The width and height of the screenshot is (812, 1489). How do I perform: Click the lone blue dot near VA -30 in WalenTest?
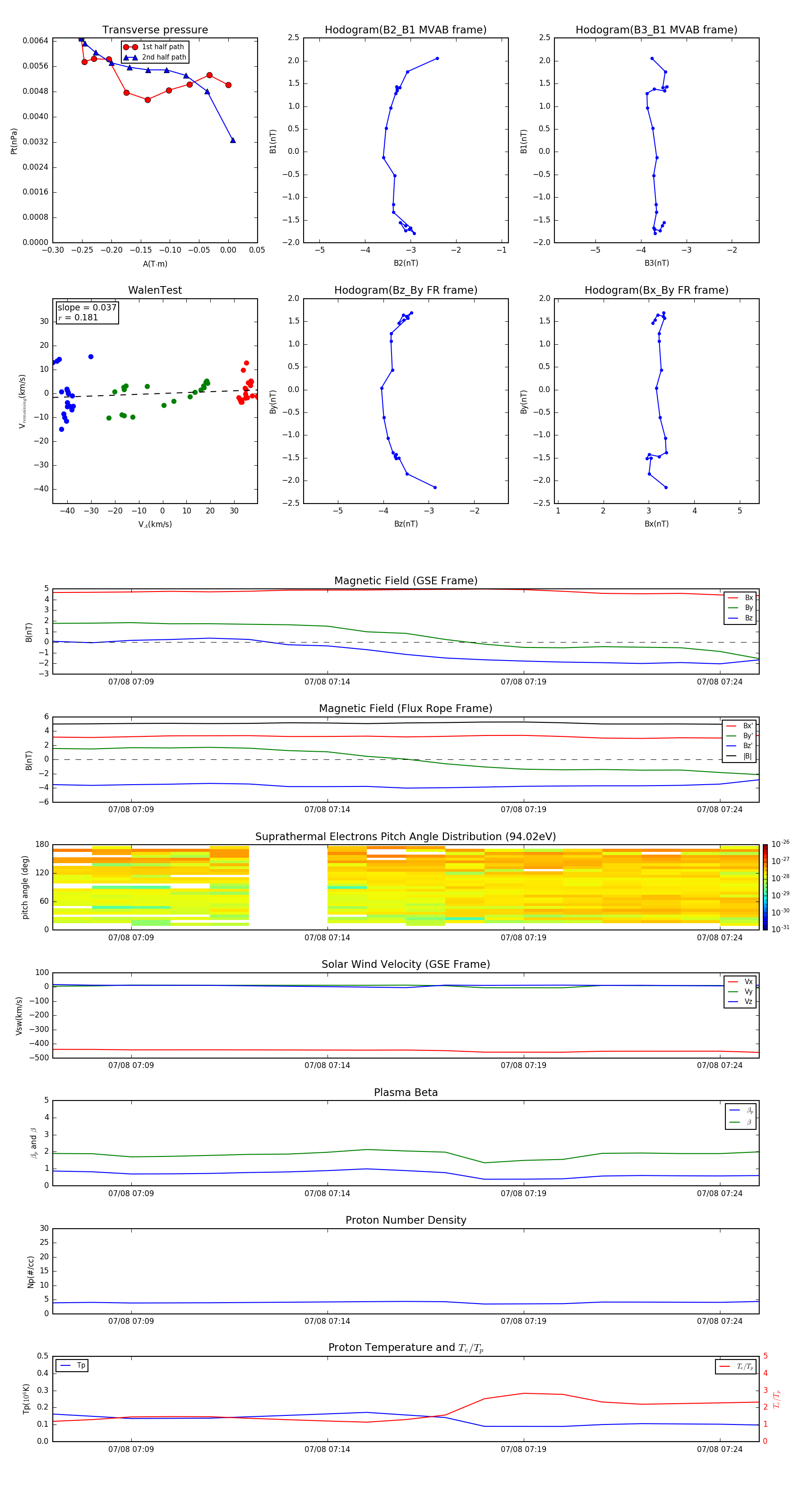coord(91,356)
